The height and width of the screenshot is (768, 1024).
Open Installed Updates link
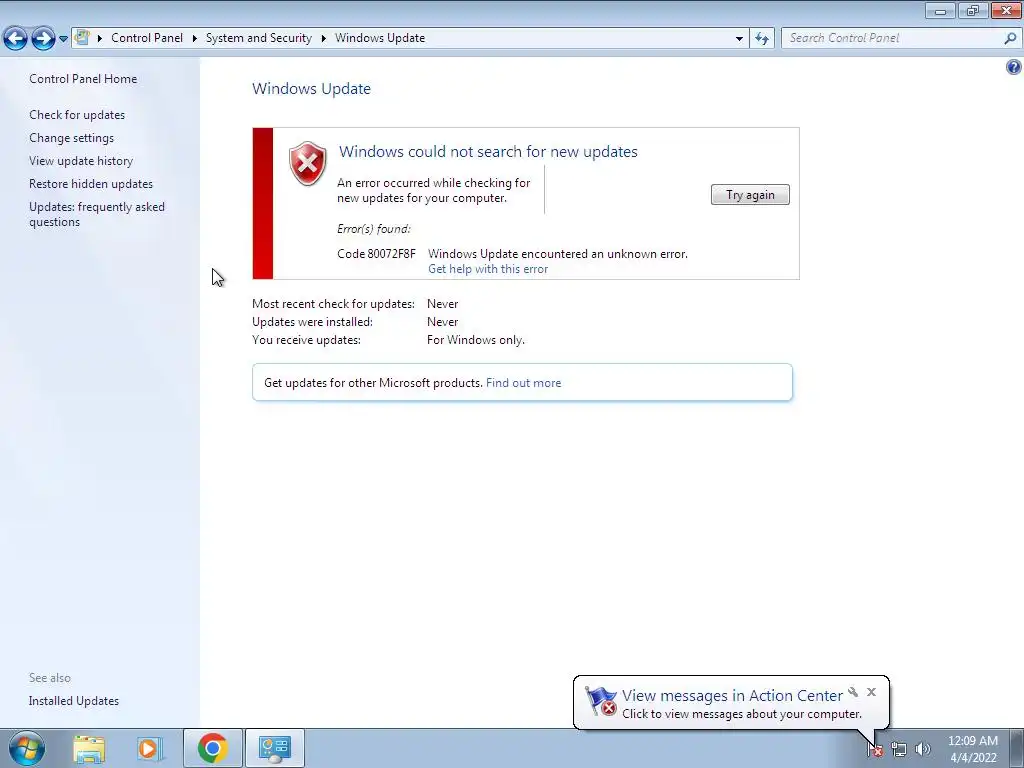tap(74, 701)
